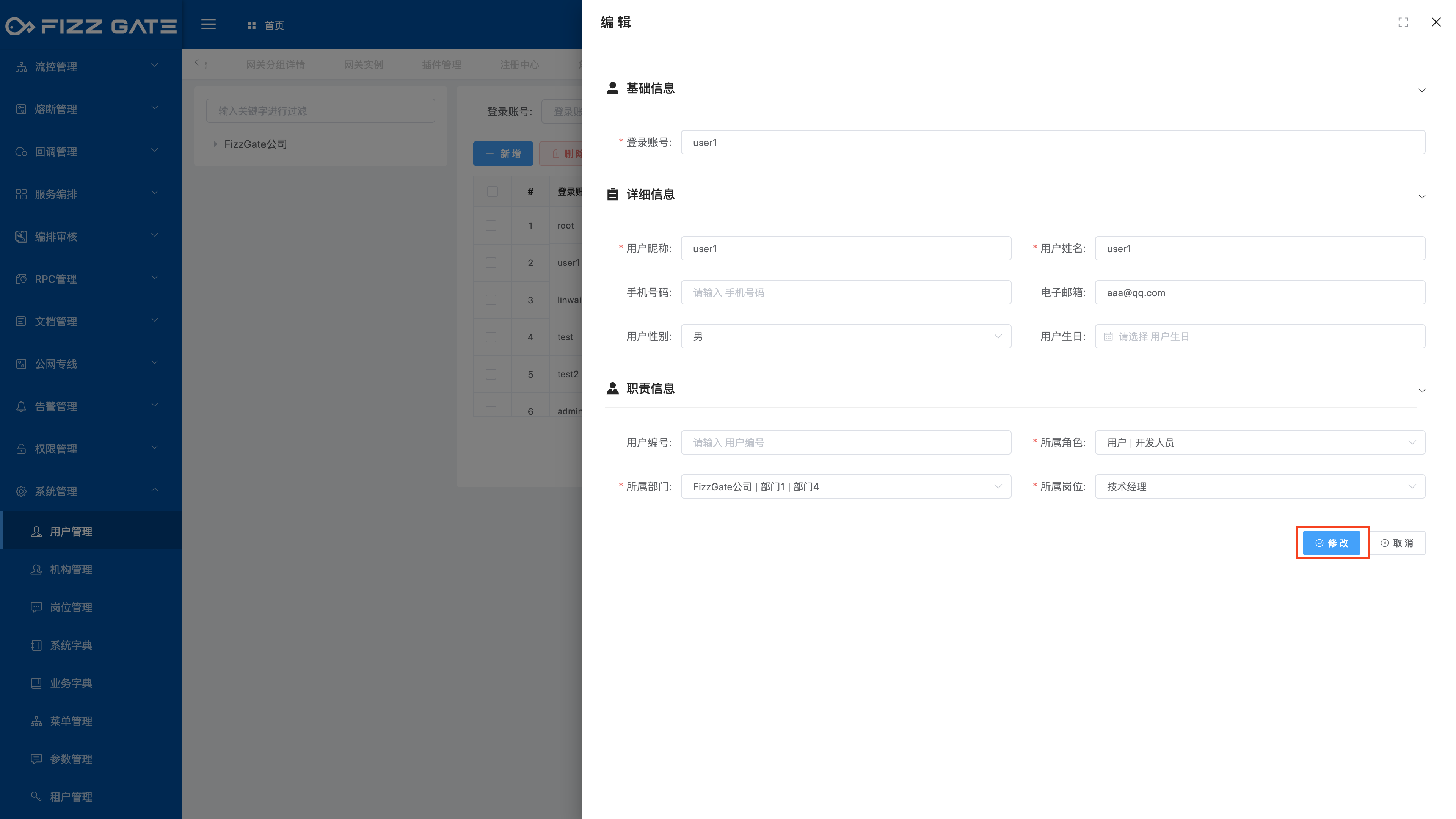The height and width of the screenshot is (819, 1456).
Task: Click the 编排审核 sidebar icon
Action: click(x=21, y=236)
